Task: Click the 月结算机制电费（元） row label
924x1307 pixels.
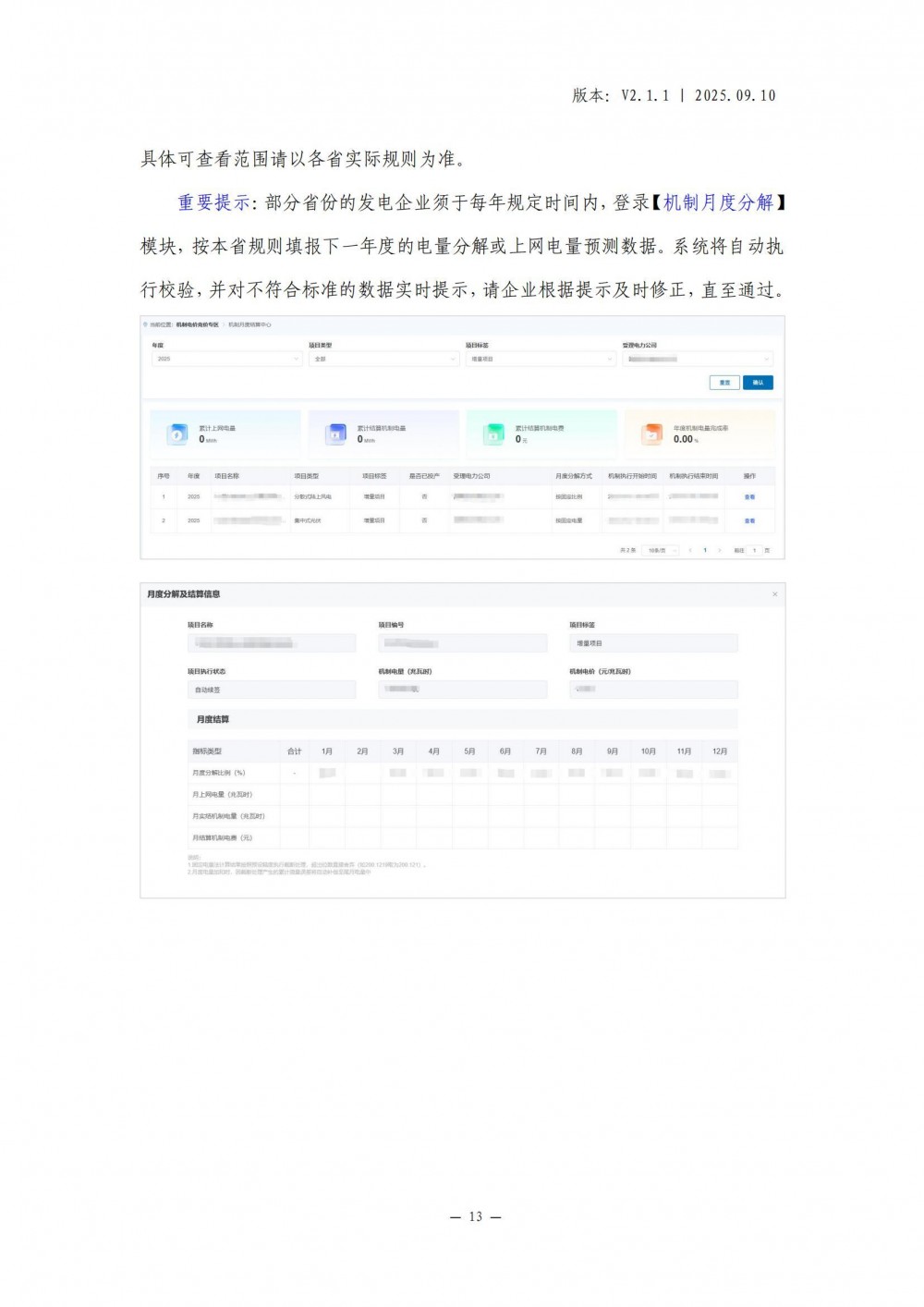Action: 222,837
